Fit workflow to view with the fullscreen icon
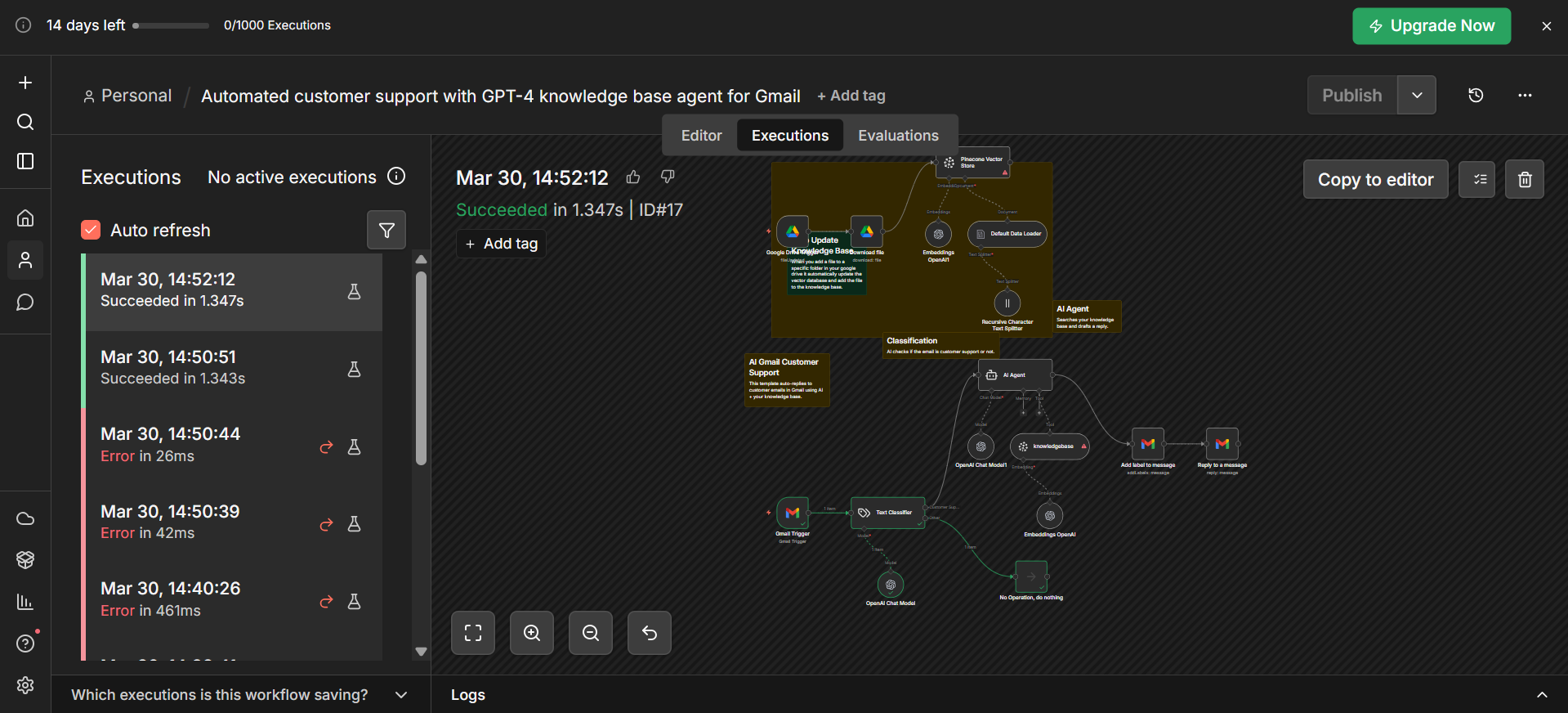Screen dimensions: 1568x713 click(x=473, y=633)
